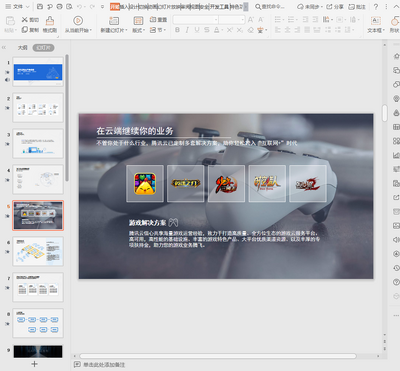Click the audio speaker icon beside slide 1
The image size is (400, 371).
point(7,80)
